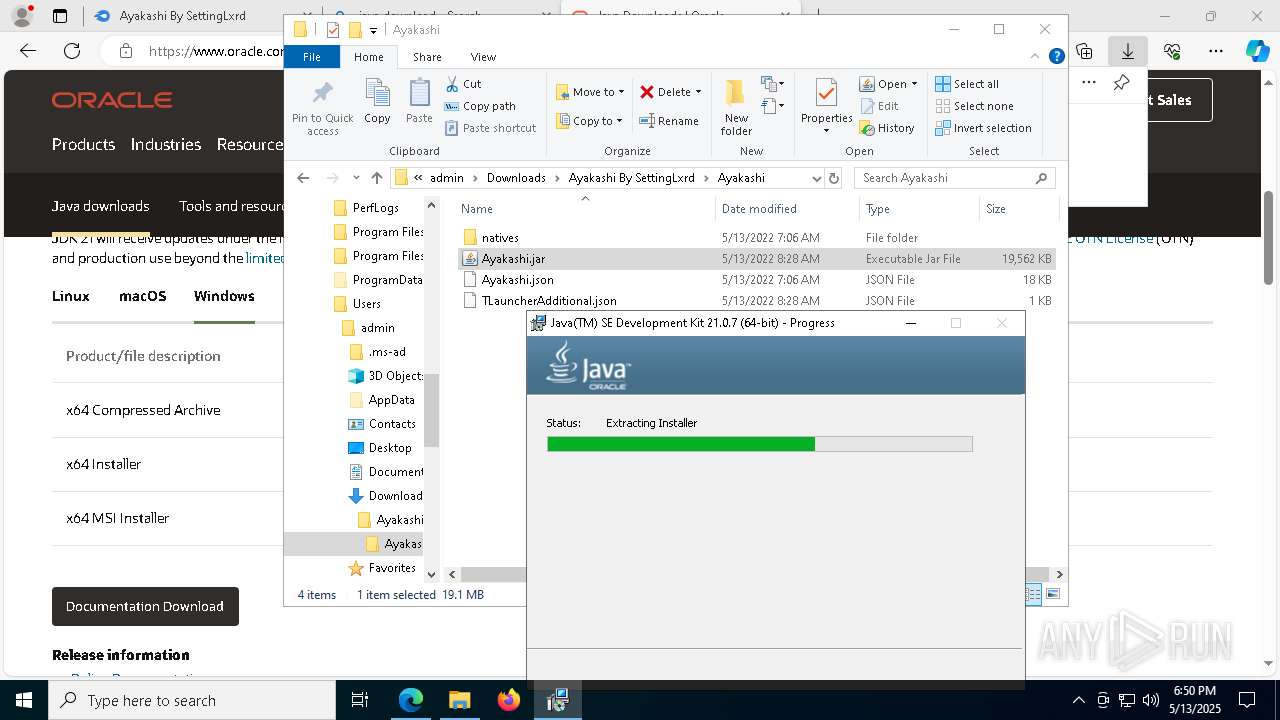The width and height of the screenshot is (1280, 720).
Task: Switch to the Share ribbon tab
Action: coord(427,57)
